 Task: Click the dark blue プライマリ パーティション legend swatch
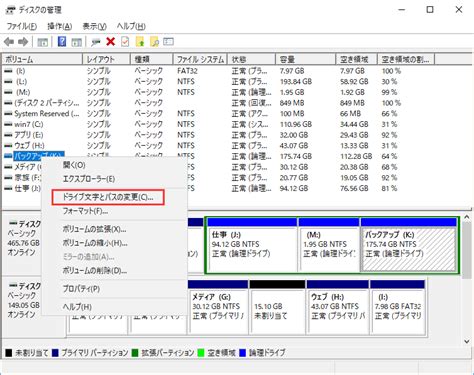point(55,353)
